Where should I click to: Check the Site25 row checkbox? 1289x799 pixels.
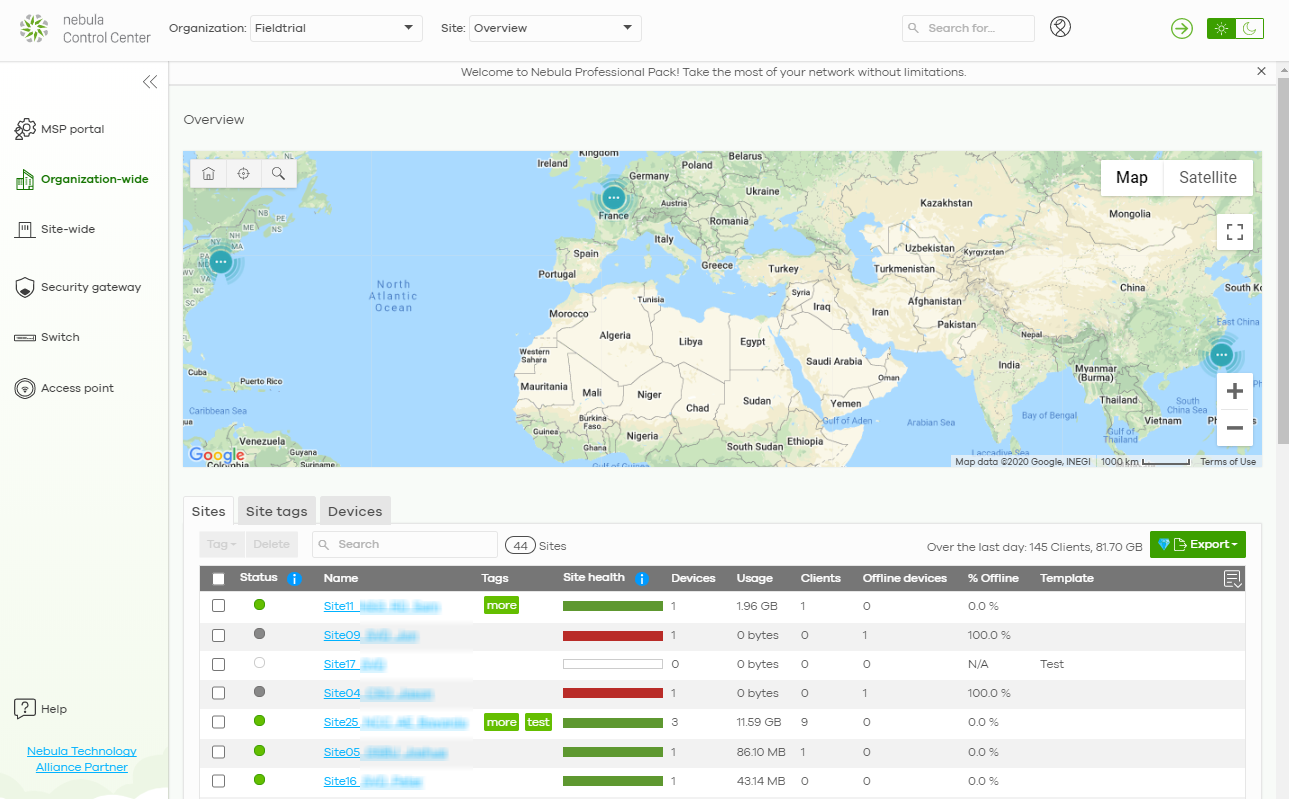click(x=219, y=722)
